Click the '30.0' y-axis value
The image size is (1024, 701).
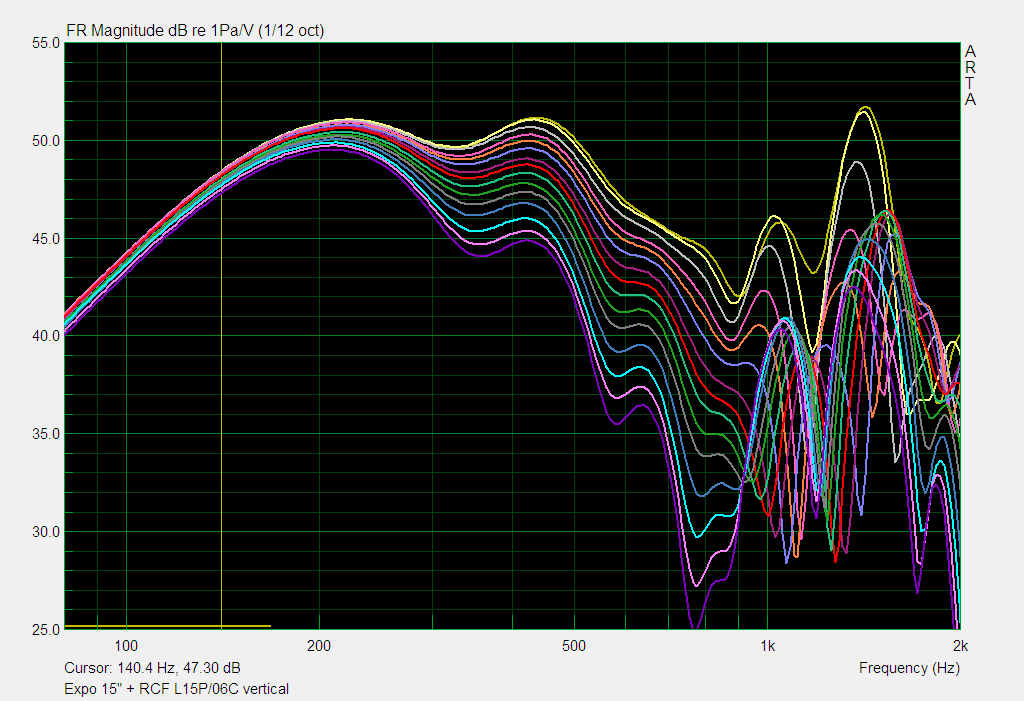pos(46,532)
